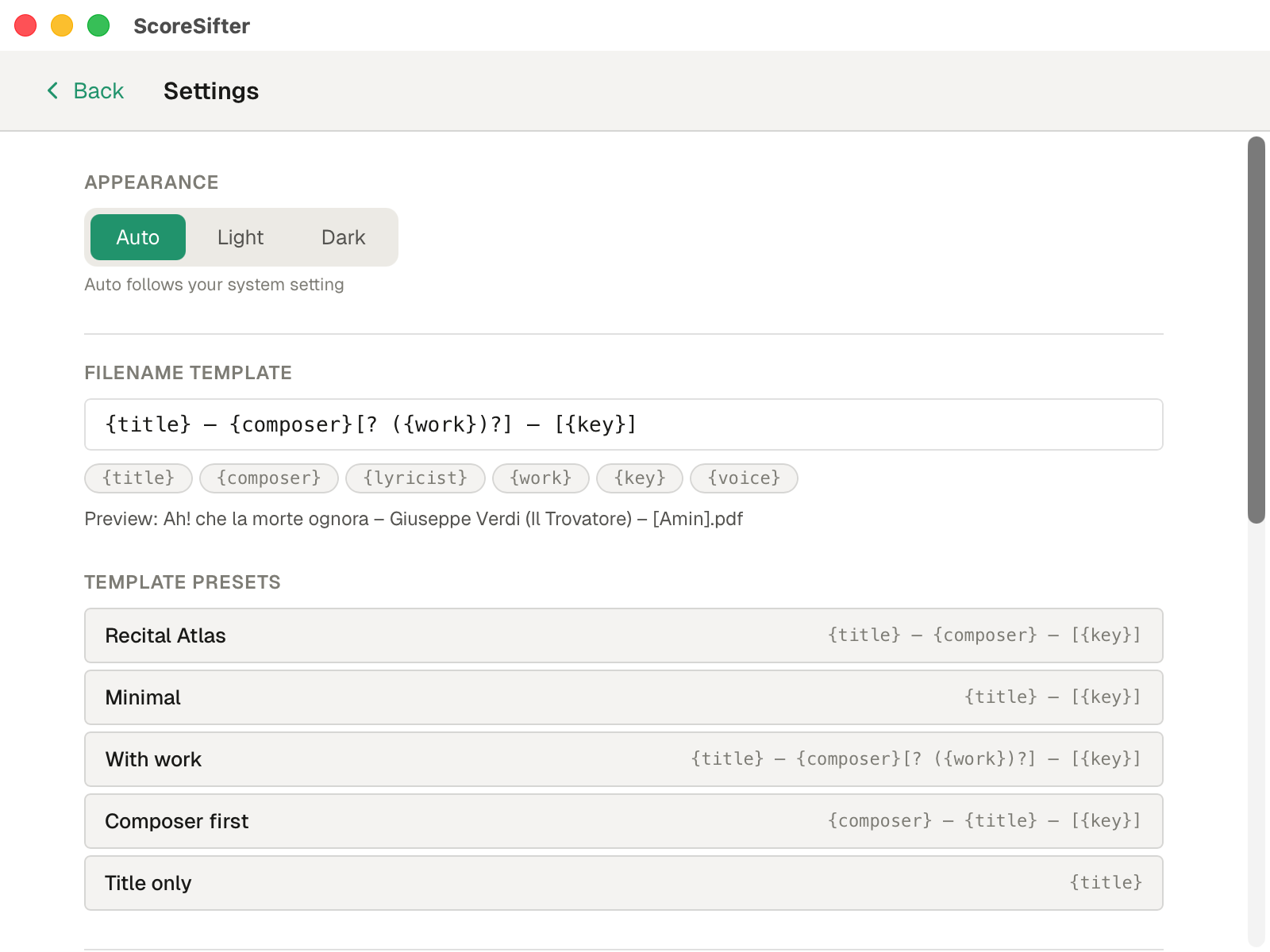This screenshot has height=952, width=1270.
Task: Click the back chevron icon
Action: pyautogui.click(x=52, y=90)
